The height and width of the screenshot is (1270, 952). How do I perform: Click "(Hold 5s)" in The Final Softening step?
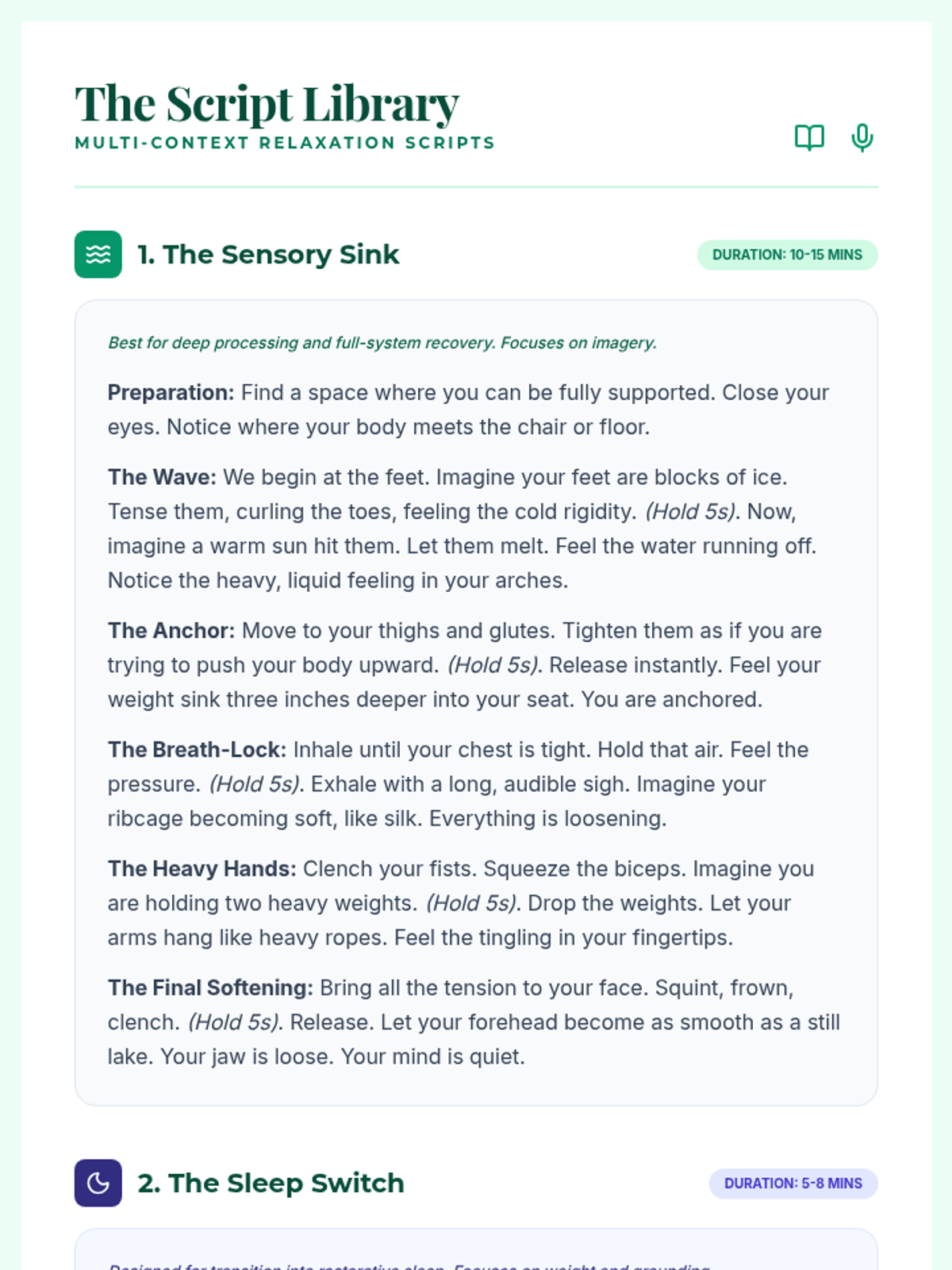coord(234,1022)
